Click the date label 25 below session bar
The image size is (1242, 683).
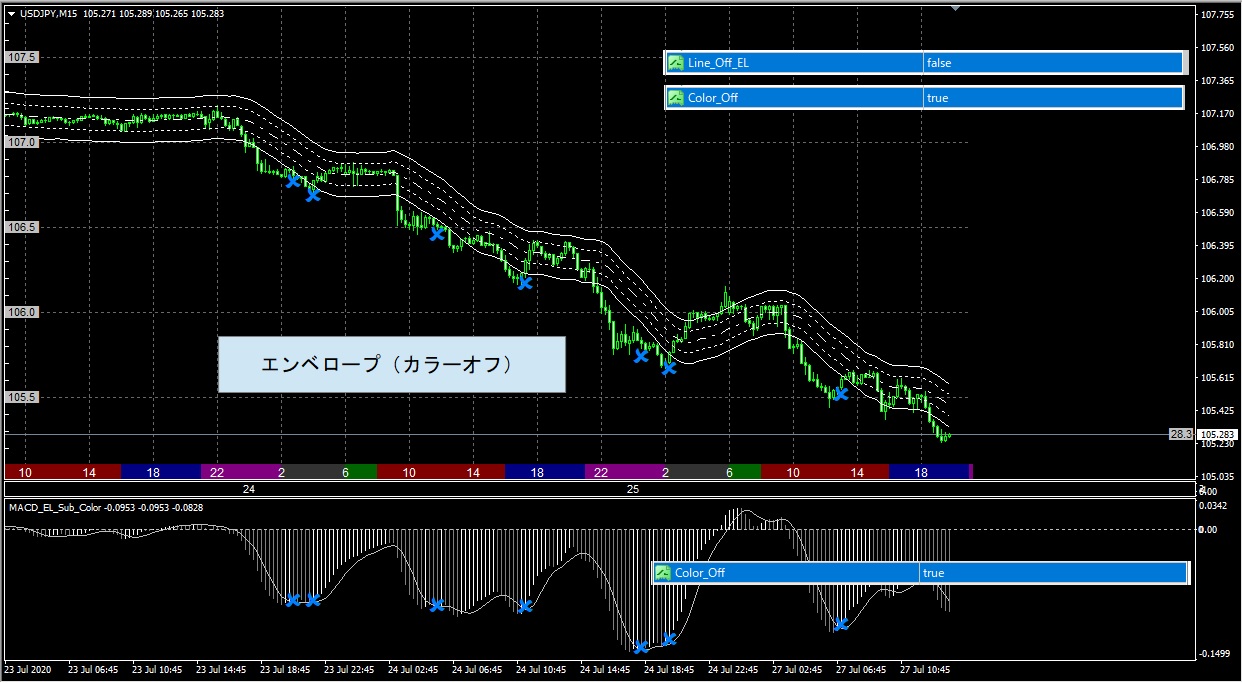[x=632, y=490]
